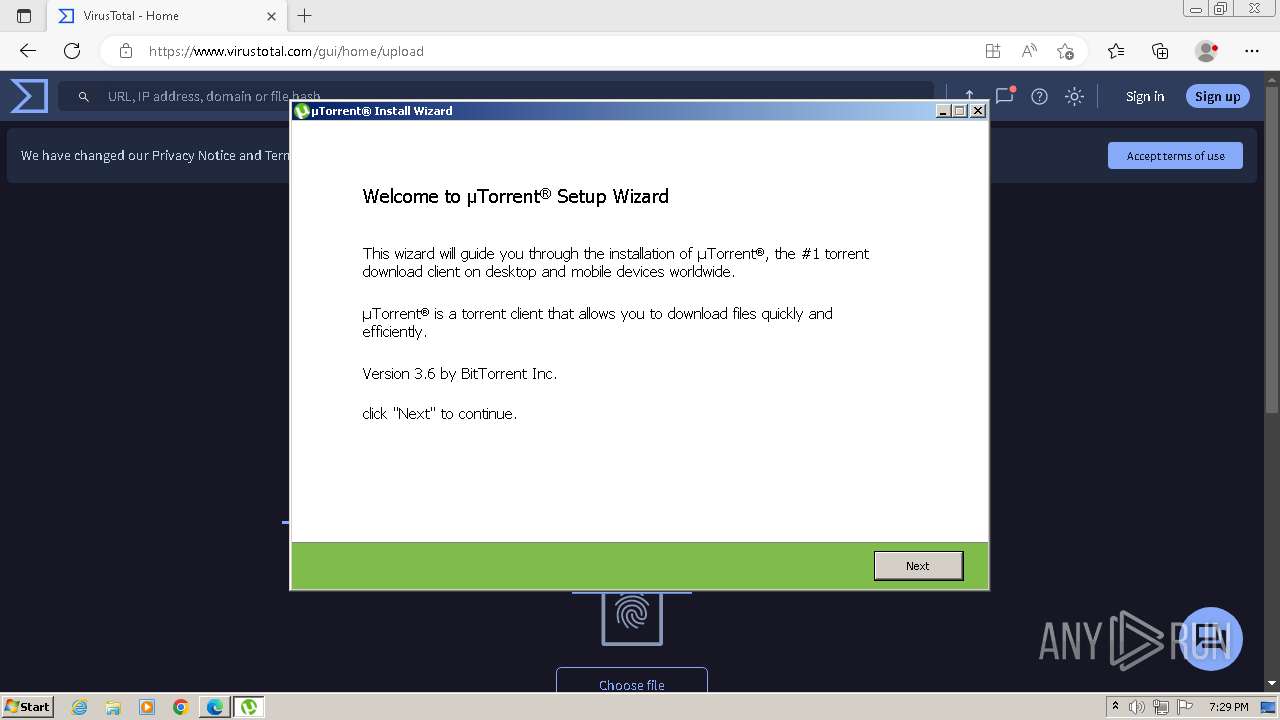Click the 7:29 PM taskbar clock
Screen dimensions: 1280x720
[x=1229, y=707]
